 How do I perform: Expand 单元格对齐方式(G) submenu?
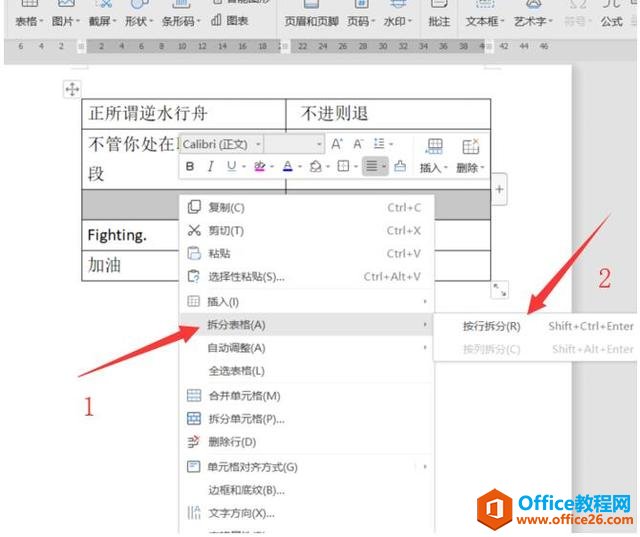click(x=306, y=467)
